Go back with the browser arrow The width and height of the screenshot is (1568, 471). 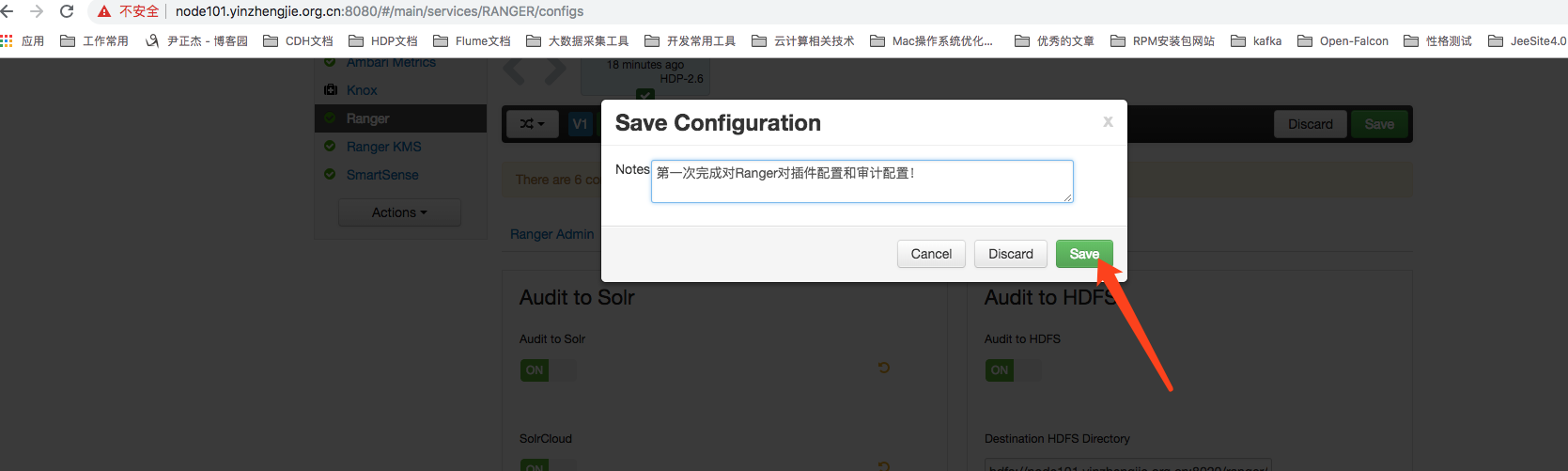coord(8,11)
